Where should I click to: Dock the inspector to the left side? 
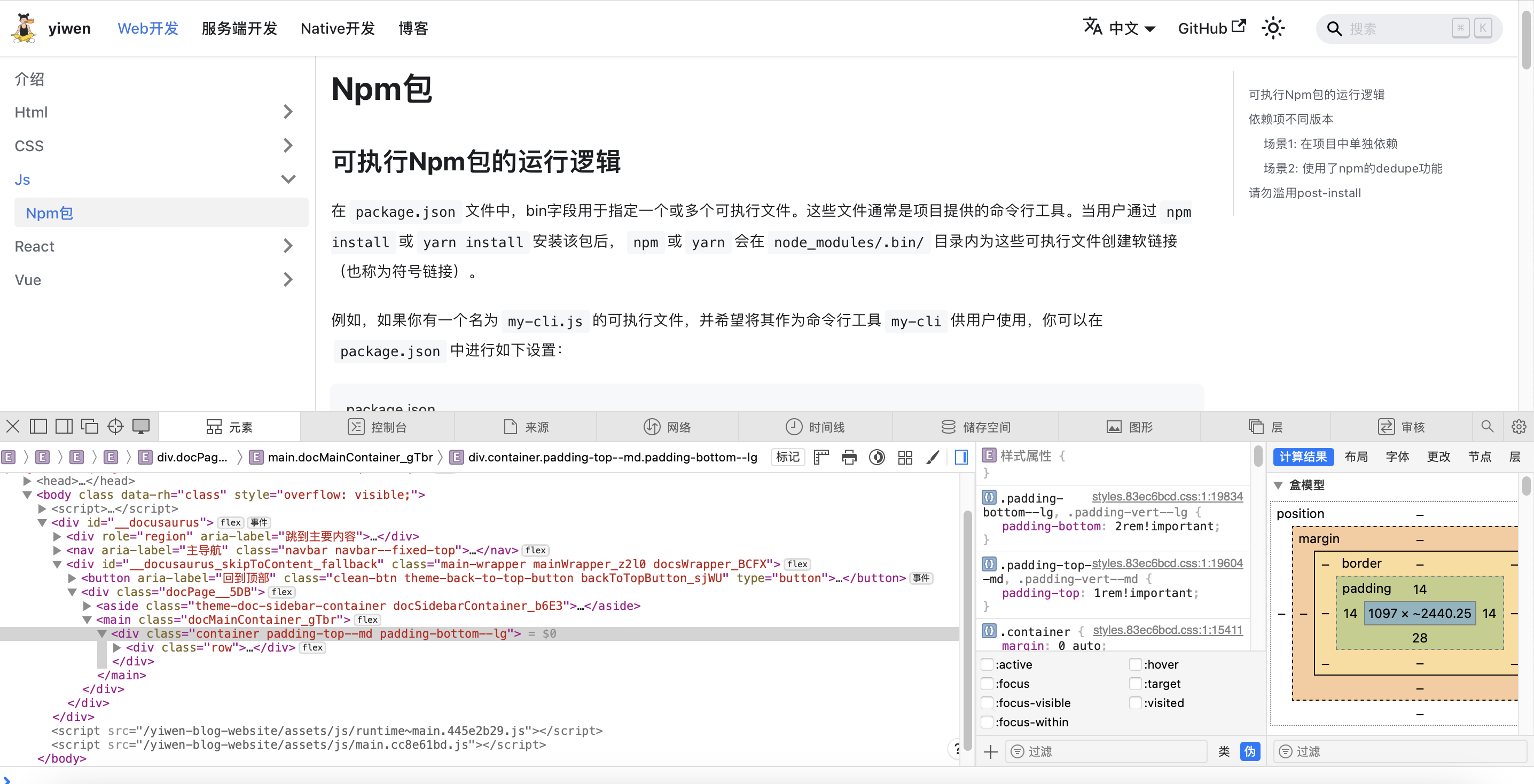click(38, 426)
